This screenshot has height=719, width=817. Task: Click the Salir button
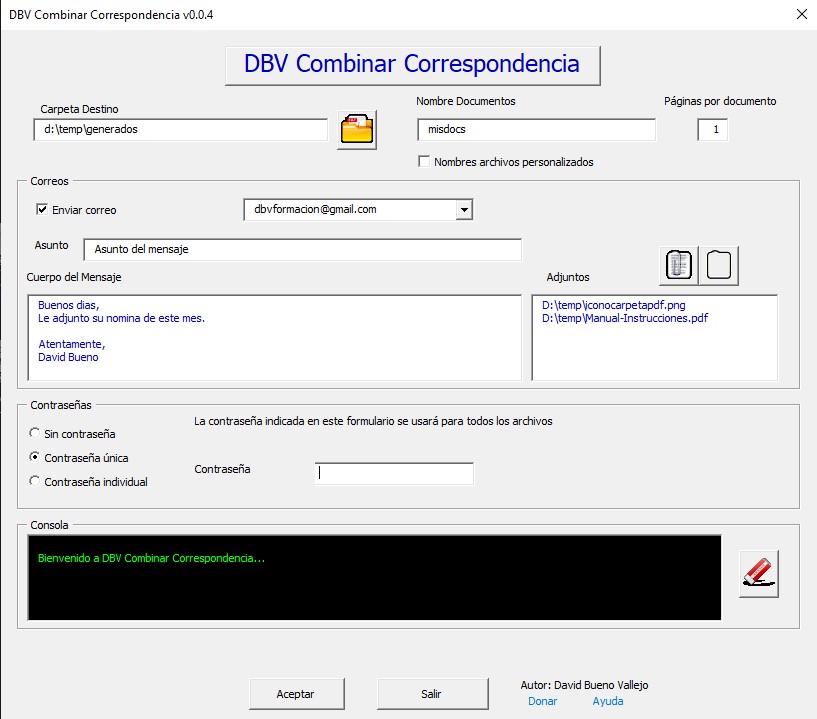pos(432,694)
